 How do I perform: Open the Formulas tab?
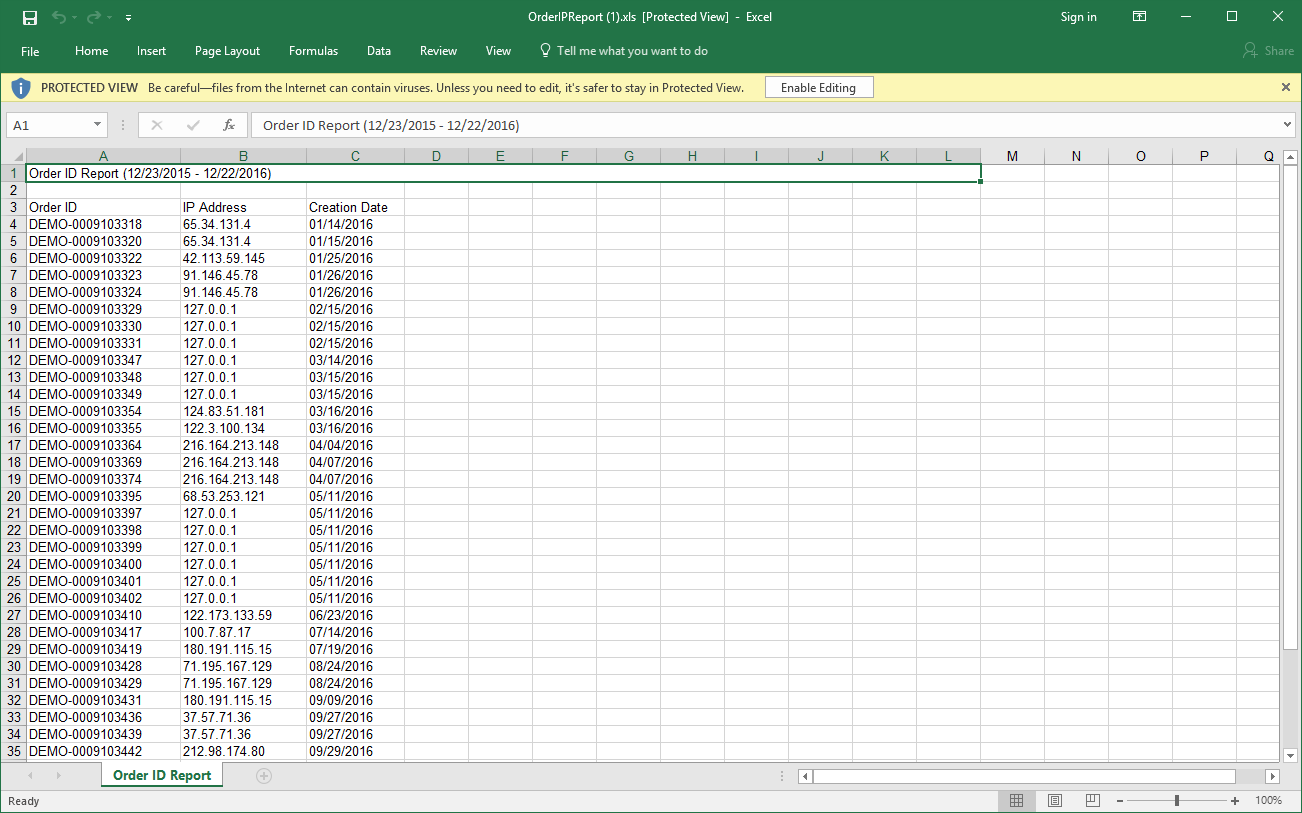(x=313, y=51)
